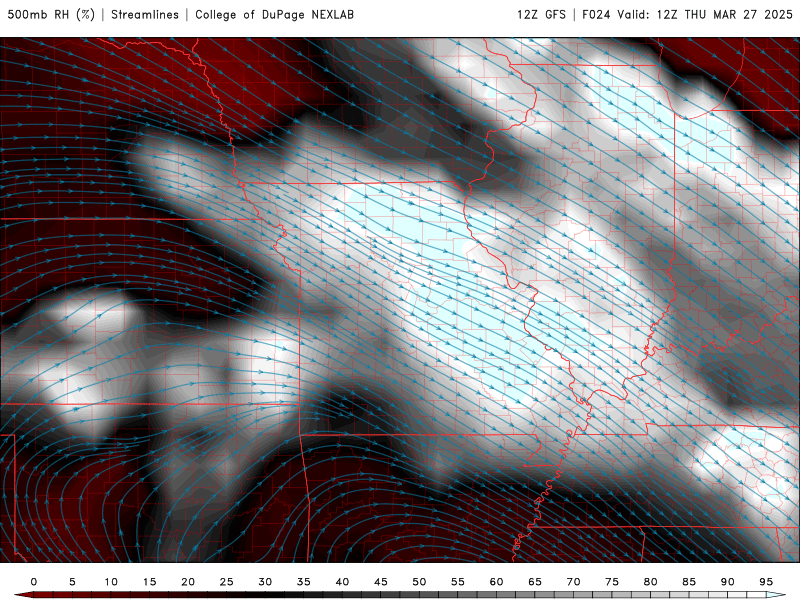Click the "45" value on the color scale
The height and width of the screenshot is (600, 800).
(381, 582)
